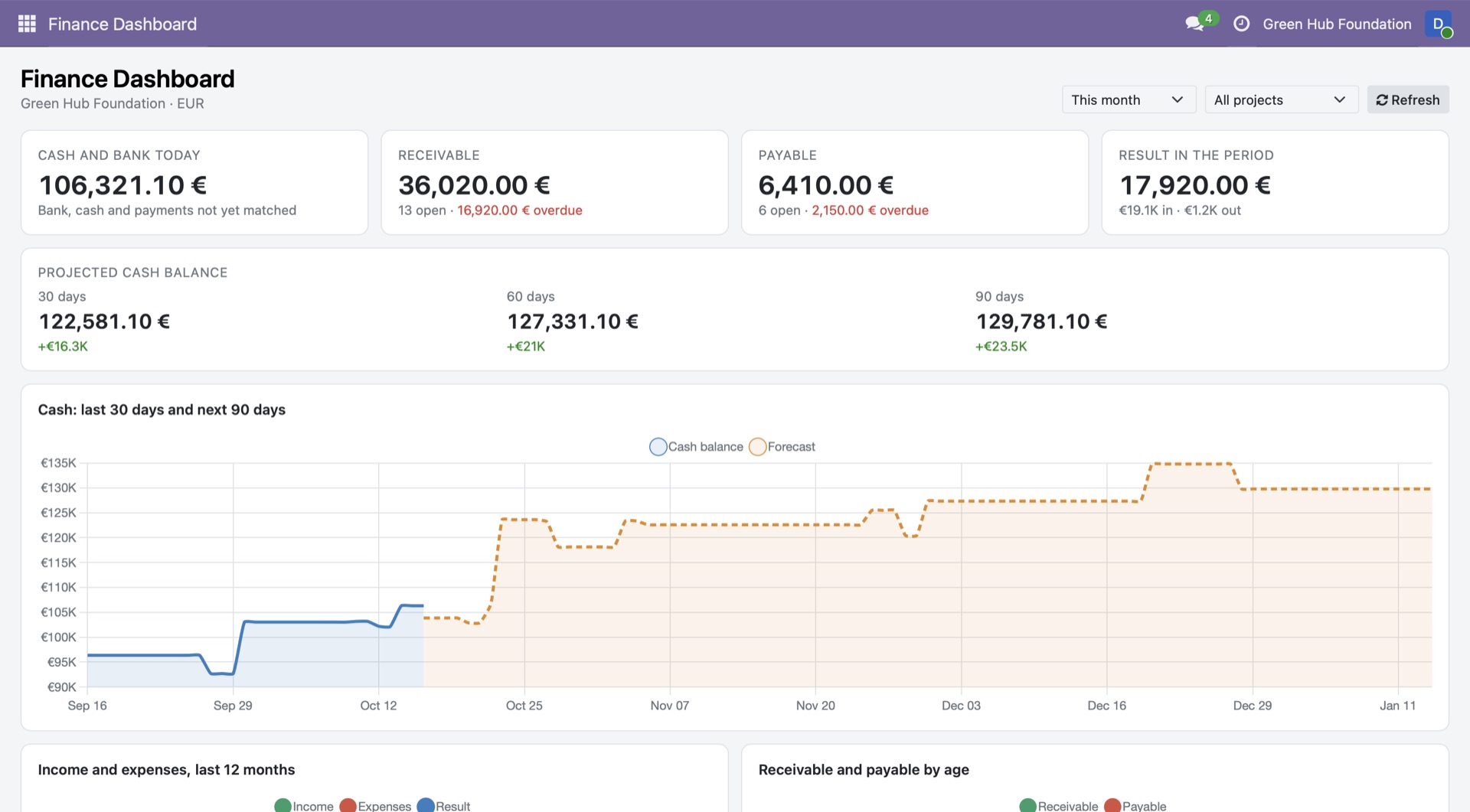
Task: Click the 16,920.00 € overdue receivable text
Action: tap(520, 210)
